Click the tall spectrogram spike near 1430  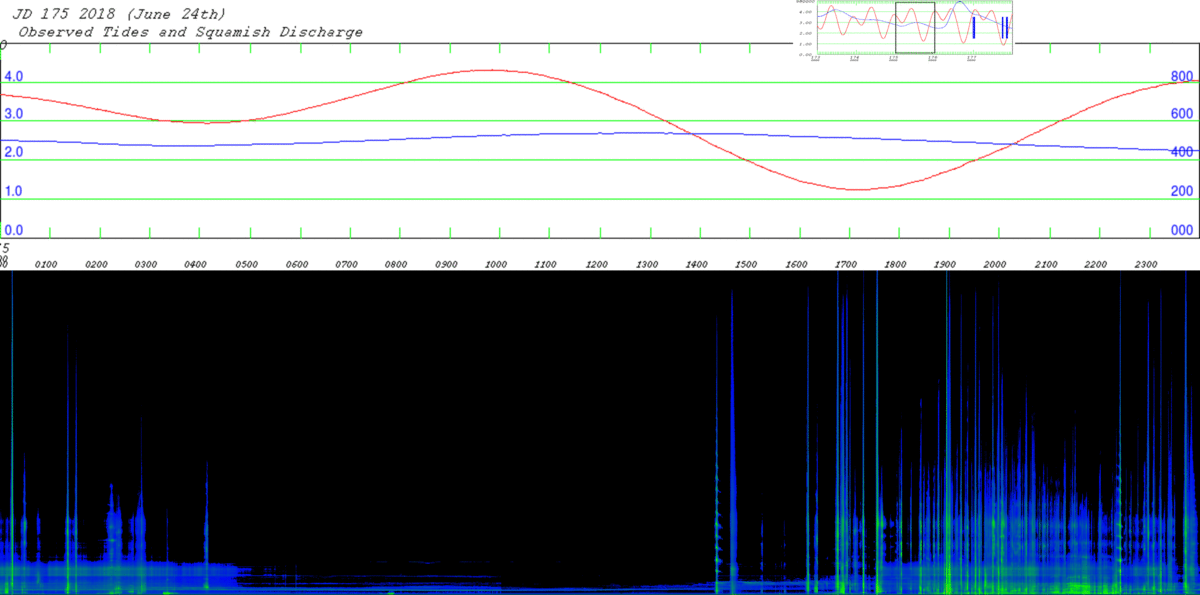pos(732,440)
